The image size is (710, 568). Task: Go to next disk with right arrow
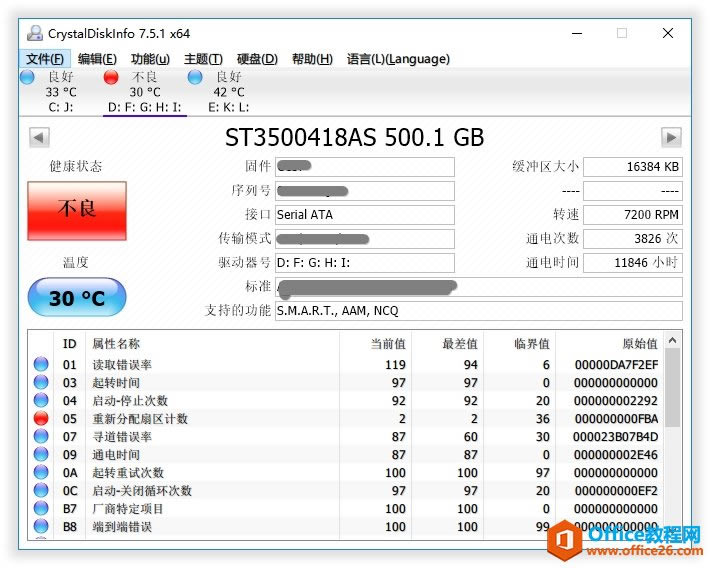[x=671, y=137]
